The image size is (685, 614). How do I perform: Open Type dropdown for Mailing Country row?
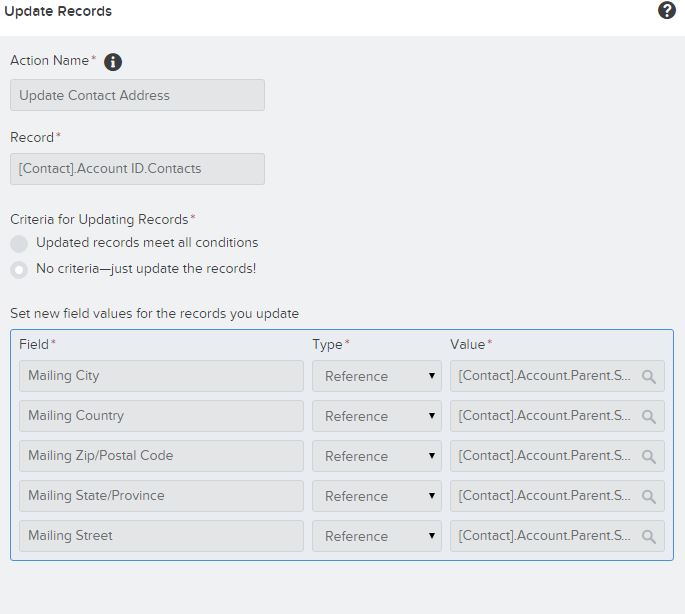click(376, 416)
